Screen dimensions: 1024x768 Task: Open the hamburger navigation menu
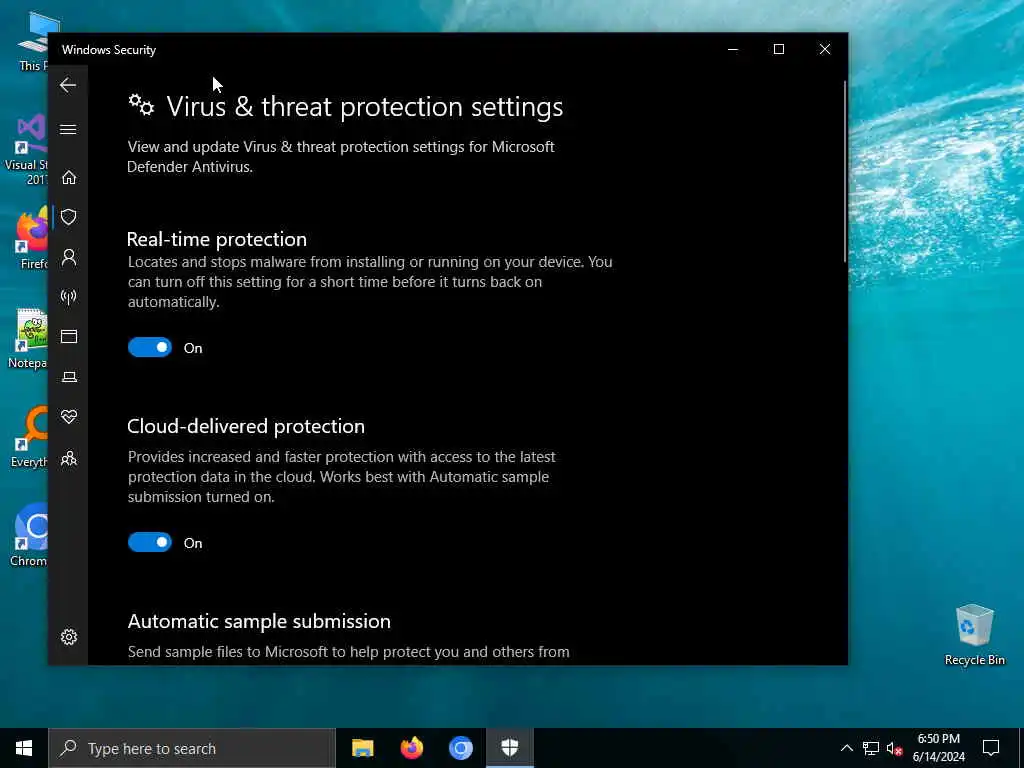pos(68,129)
